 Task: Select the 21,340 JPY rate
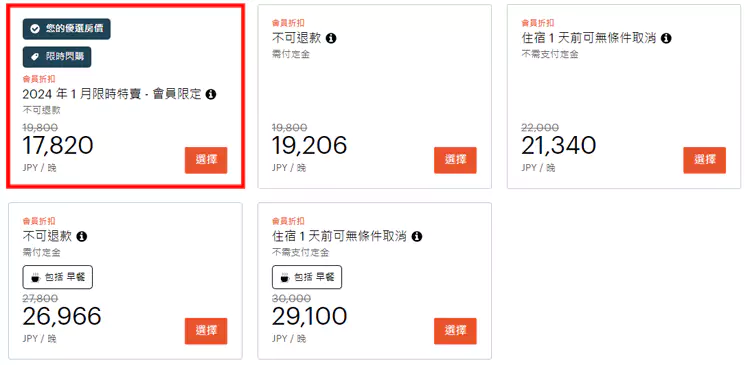tap(705, 160)
